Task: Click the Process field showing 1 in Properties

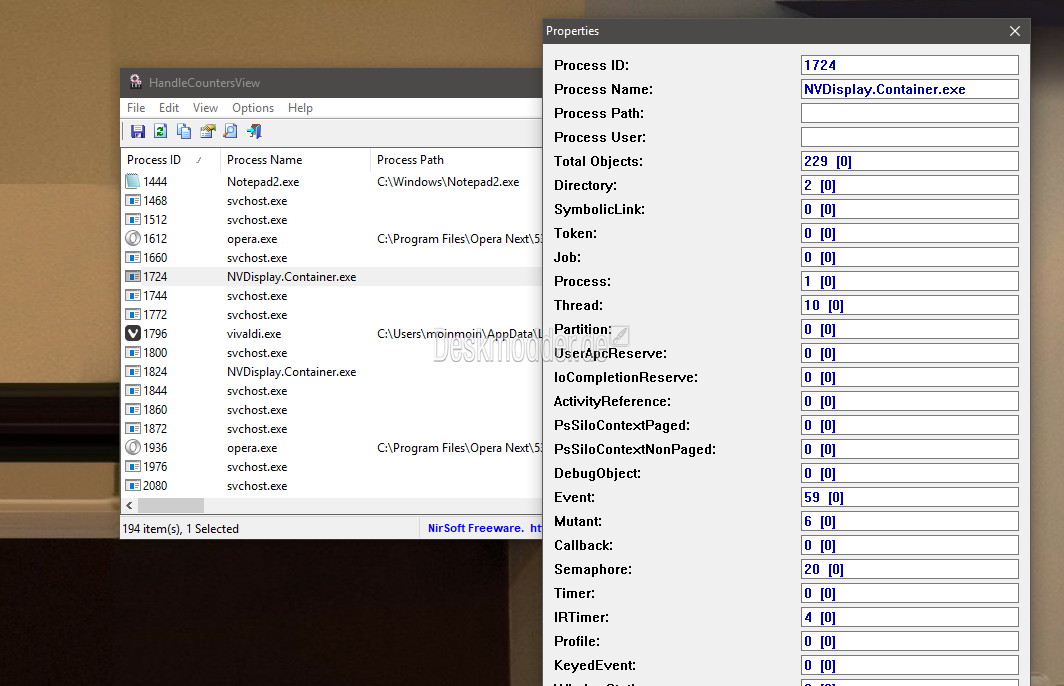Action: point(909,281)
